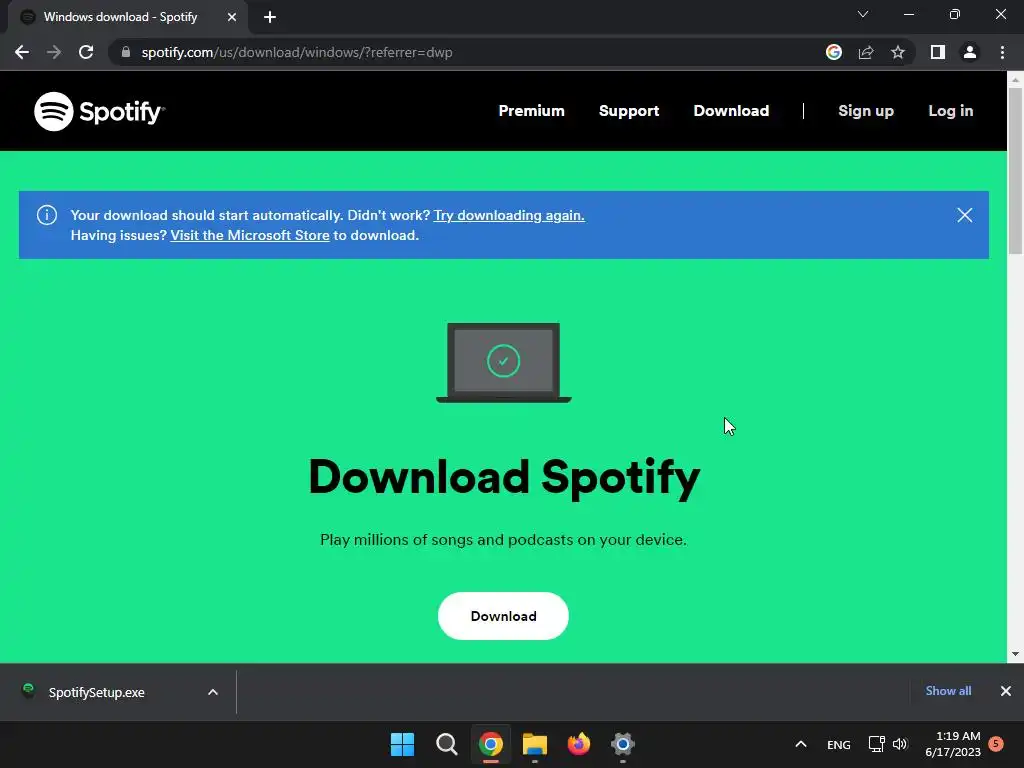Screen dimensions: 1024x768
Task: Open a new tab with plus icon
Action: pyautogui.click(x=270, y=17)
